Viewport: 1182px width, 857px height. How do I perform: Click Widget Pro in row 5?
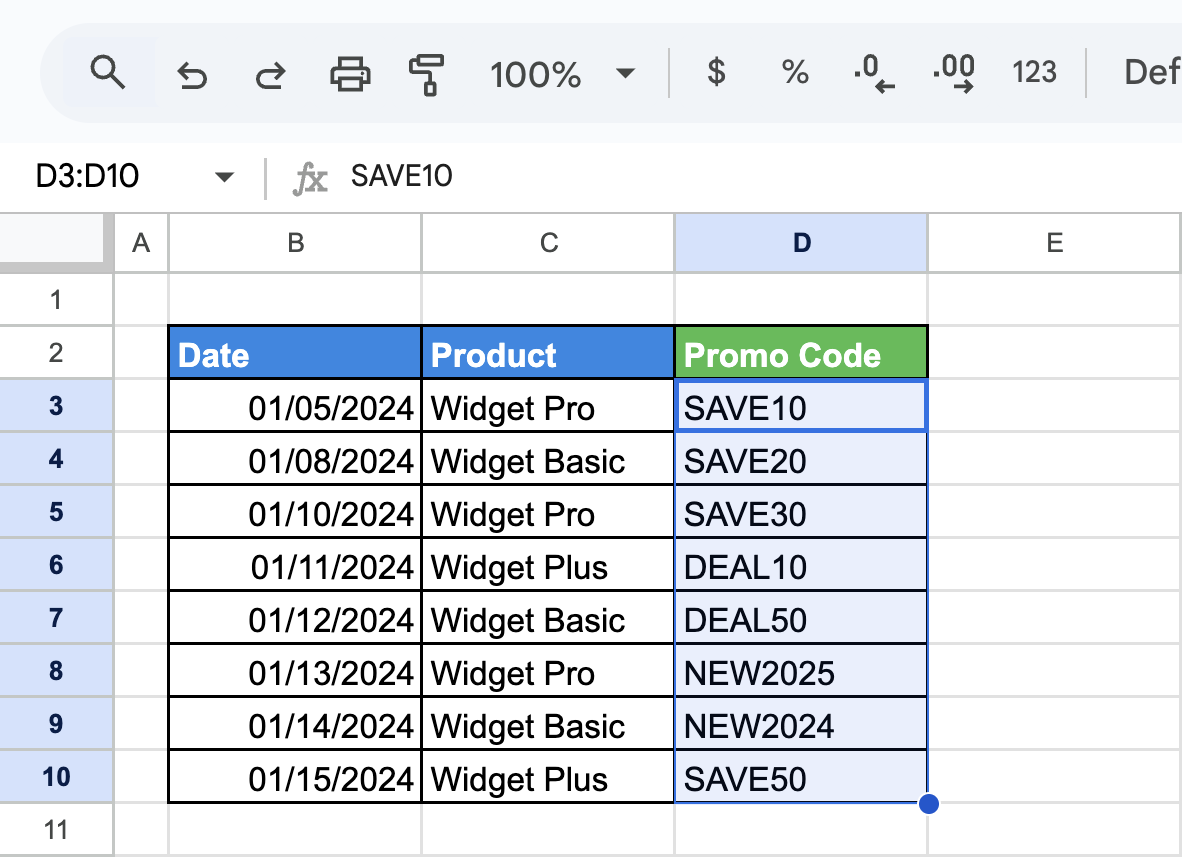coord(548,512)
